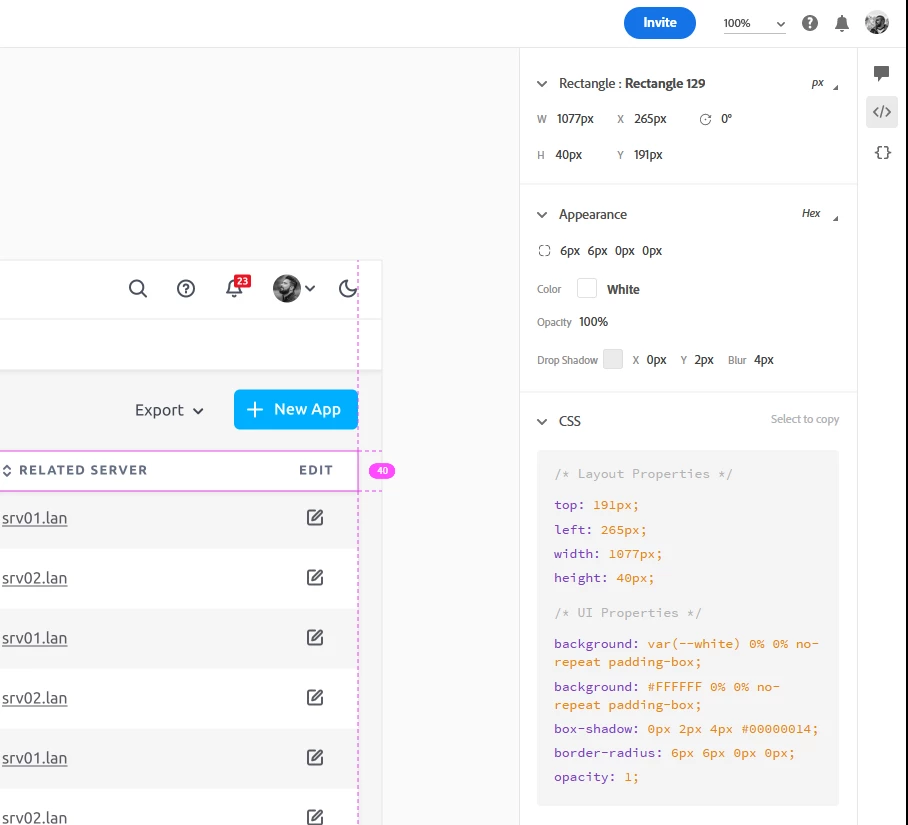Screen dimensions: 908x825
Task: Click the Drop Shadow color swatch
Action: pyautogui.click(x=613, y=359)
